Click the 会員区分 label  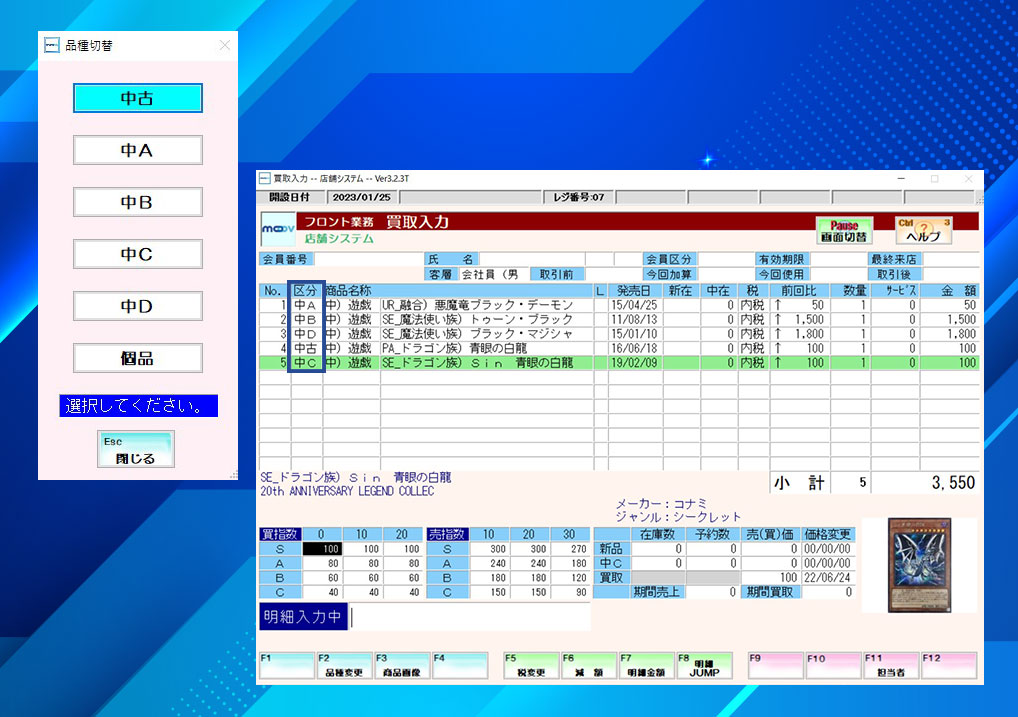click(669, 259)
